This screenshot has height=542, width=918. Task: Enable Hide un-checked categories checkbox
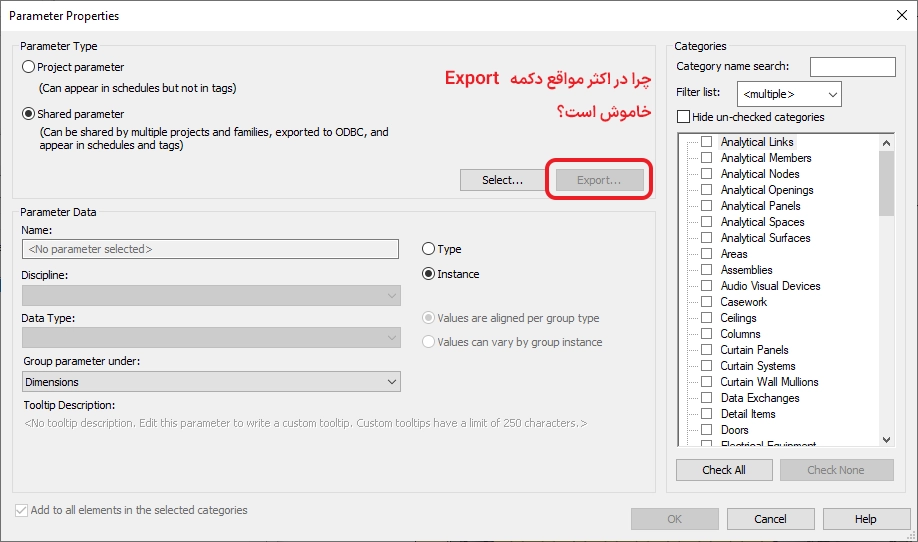pos(684,117)
